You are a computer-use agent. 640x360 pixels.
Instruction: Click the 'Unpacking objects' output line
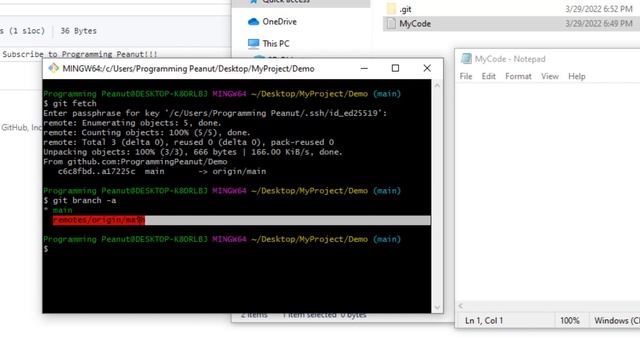pos(193,152)
